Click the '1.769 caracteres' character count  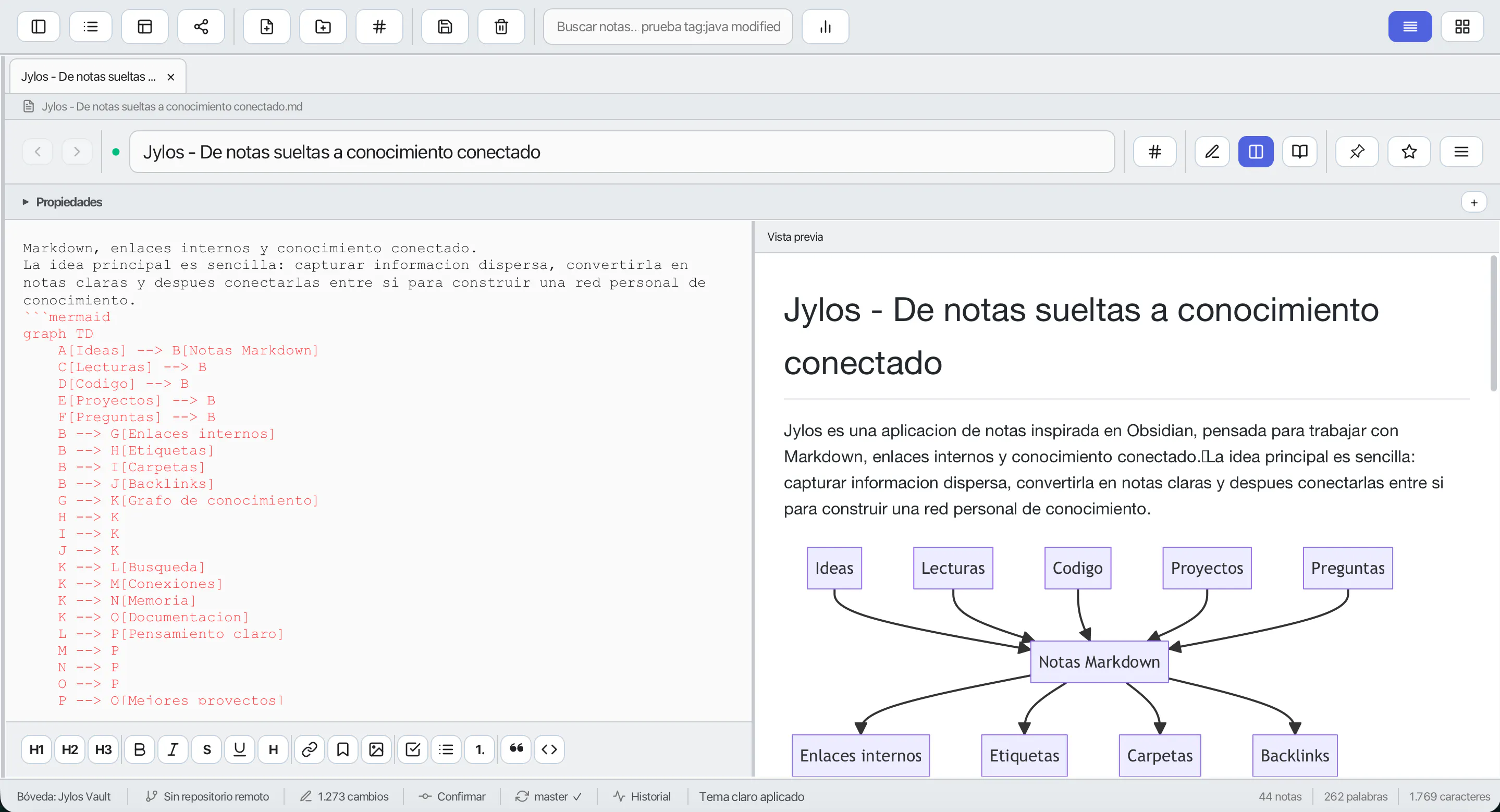click(1449, 796)
